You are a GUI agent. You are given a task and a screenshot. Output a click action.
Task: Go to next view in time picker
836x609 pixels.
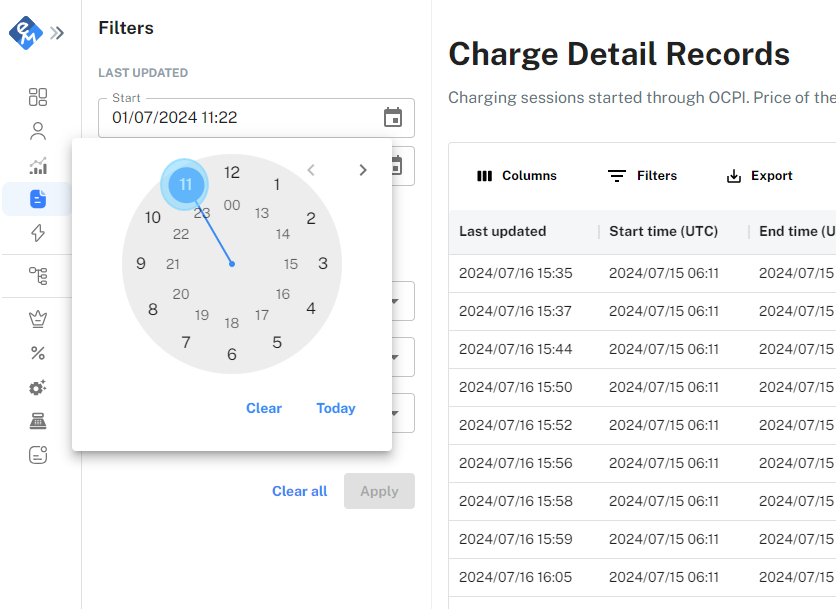point(363,170)
